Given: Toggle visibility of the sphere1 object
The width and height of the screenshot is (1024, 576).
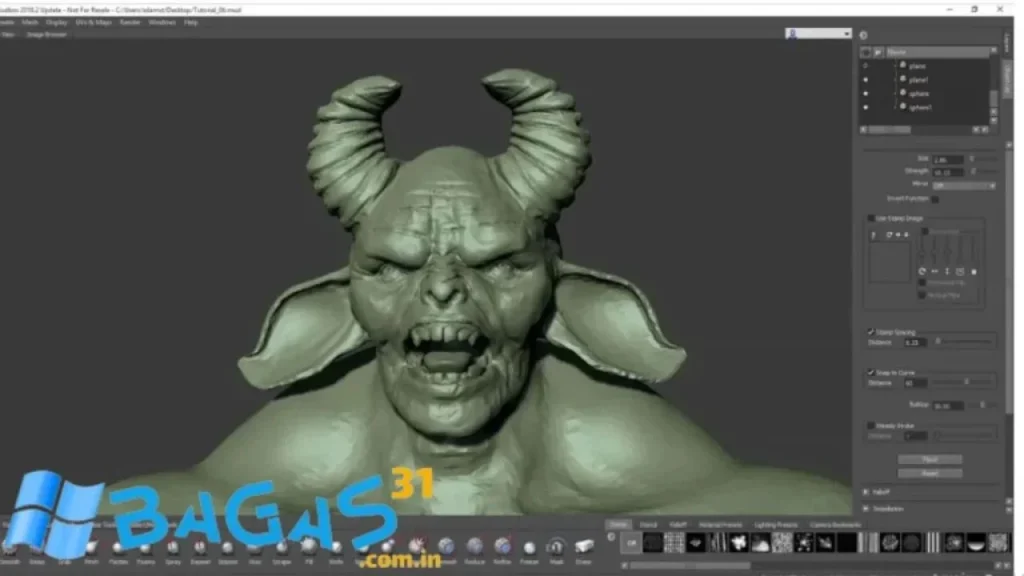Looking at the screenshot, I should pos(866,107).
